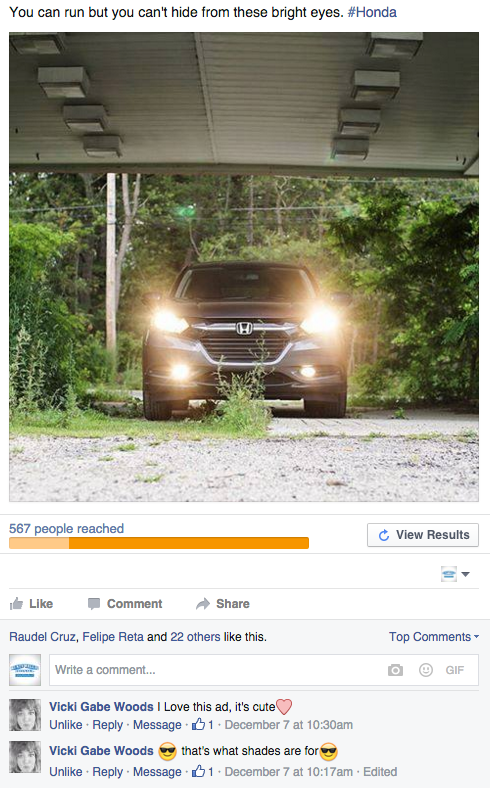The width and height of the screenshot is (490, 788).
Task: Click like count thumb on 10:17am comment
Action: [199, 771]
